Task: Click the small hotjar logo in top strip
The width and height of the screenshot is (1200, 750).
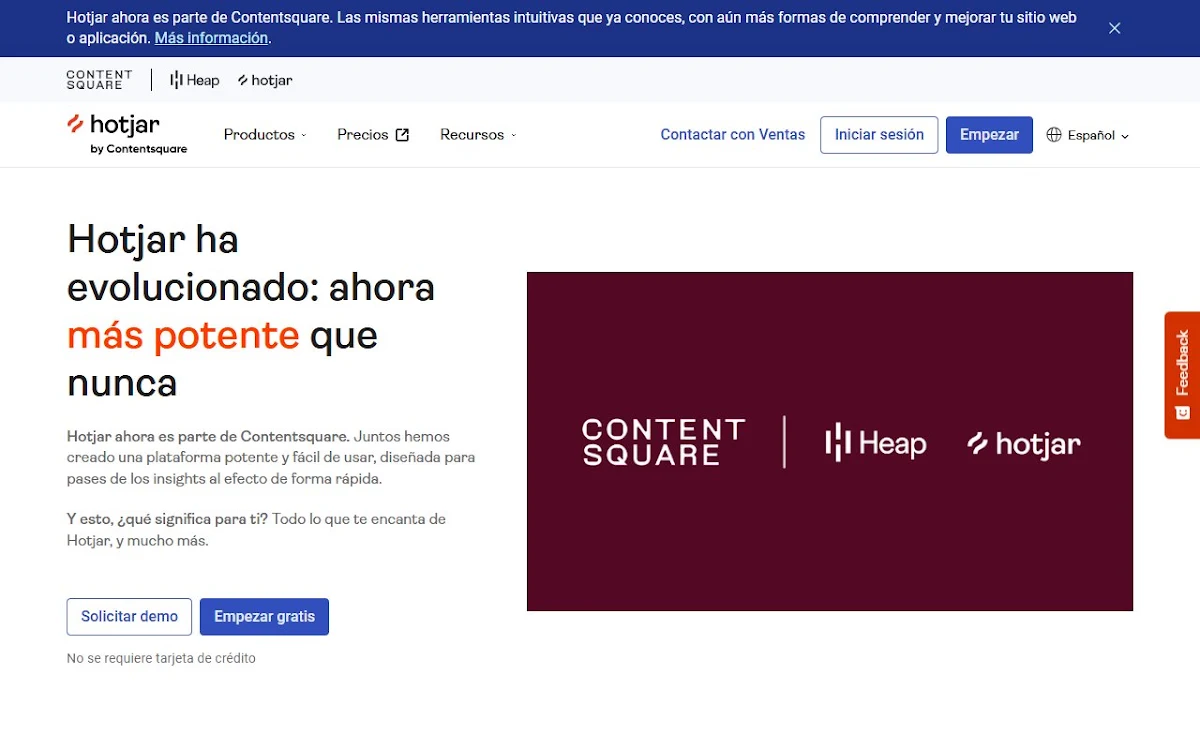Action: click(x=265, y=80)
